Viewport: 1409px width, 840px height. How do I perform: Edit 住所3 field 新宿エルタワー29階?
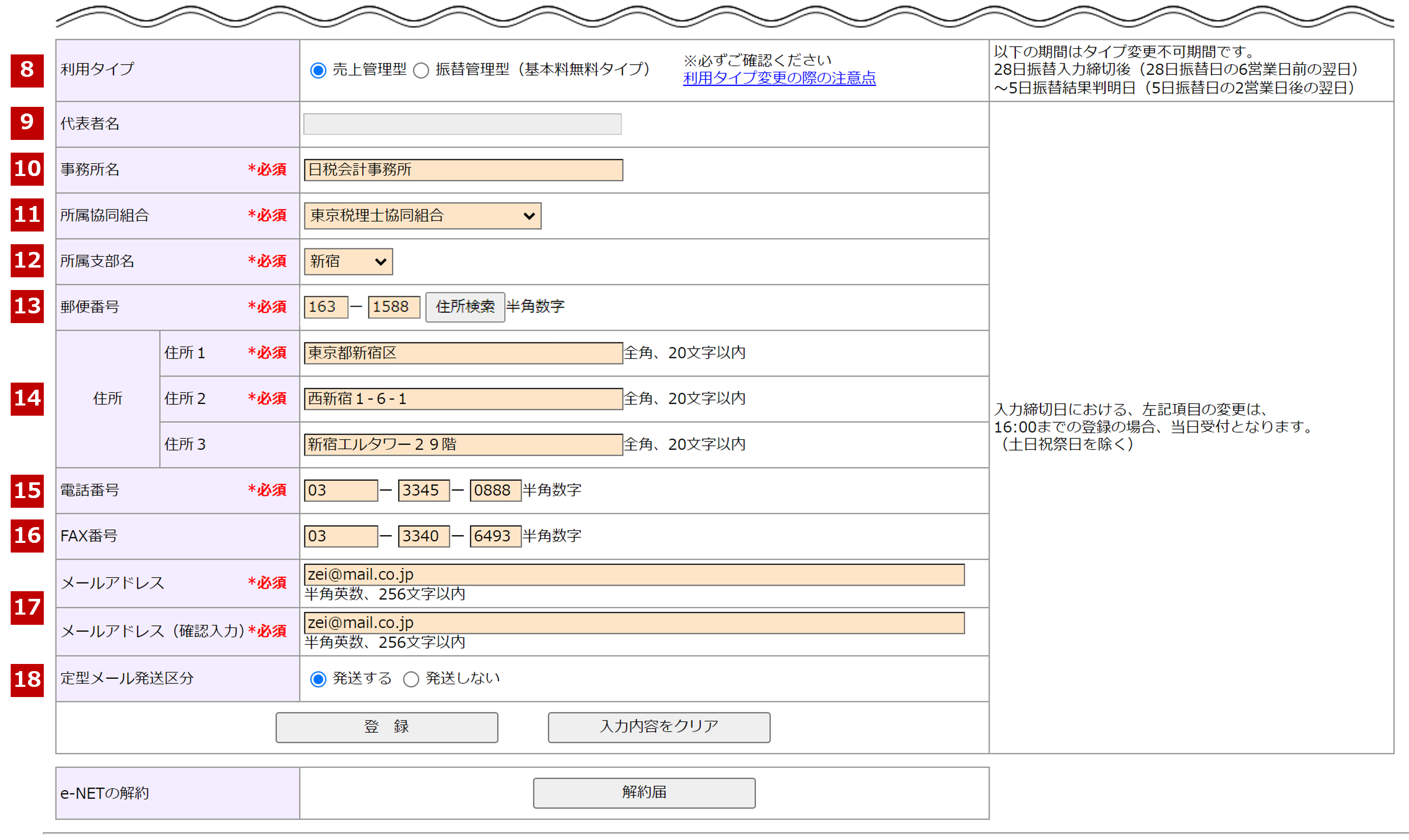click(463, 444)
